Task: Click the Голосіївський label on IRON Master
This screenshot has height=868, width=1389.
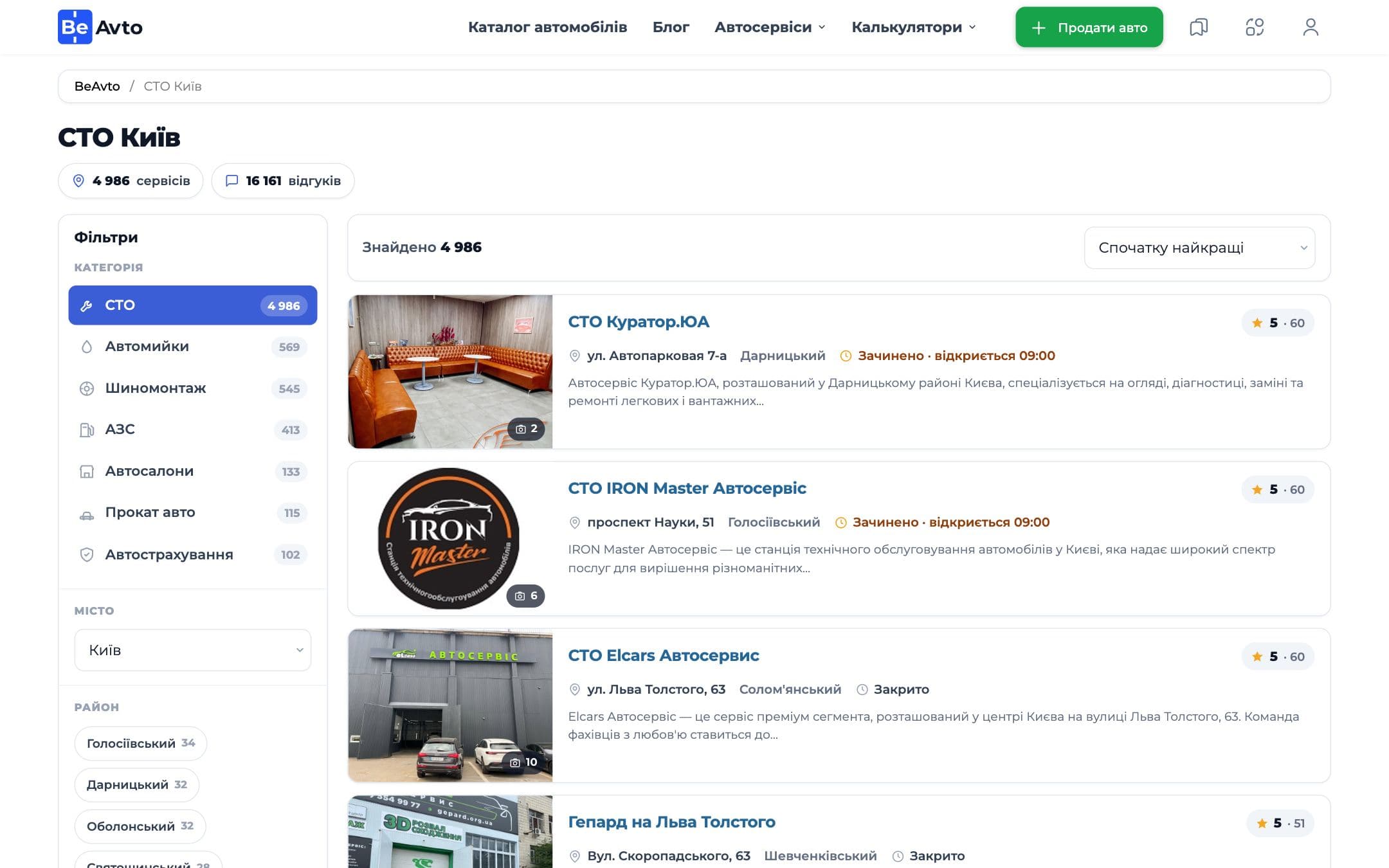Action: click(774, 522)
